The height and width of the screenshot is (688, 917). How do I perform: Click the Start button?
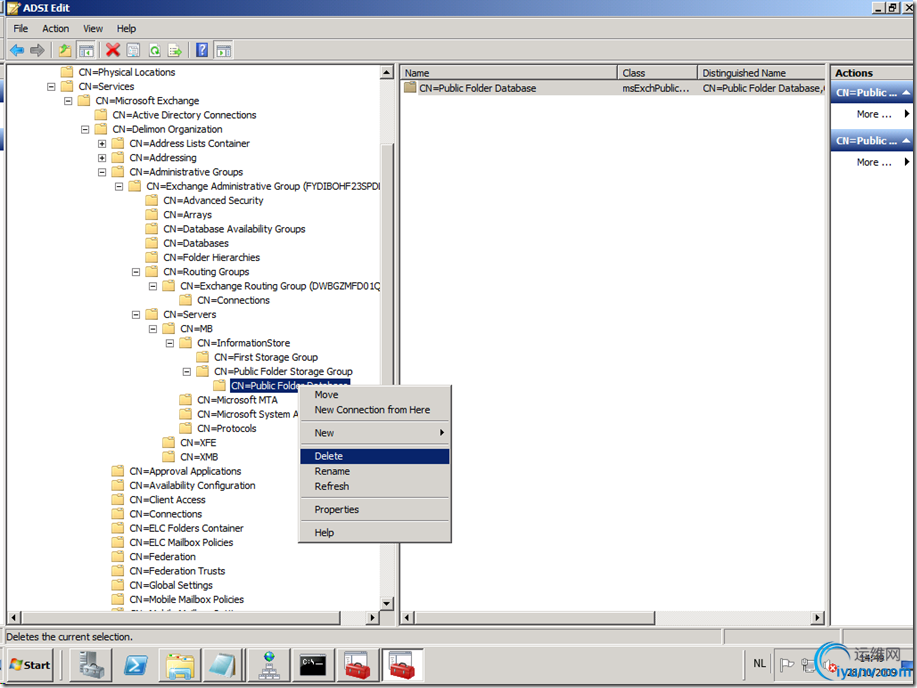(30, 665)
